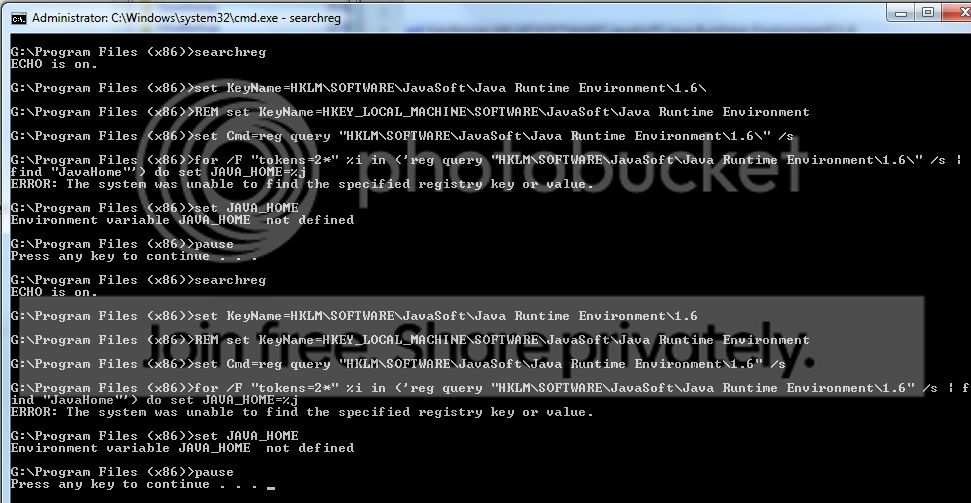Screen dimensions: 971x503
Task: Click the first 'Press any key to continue' line
Action: 134,256
